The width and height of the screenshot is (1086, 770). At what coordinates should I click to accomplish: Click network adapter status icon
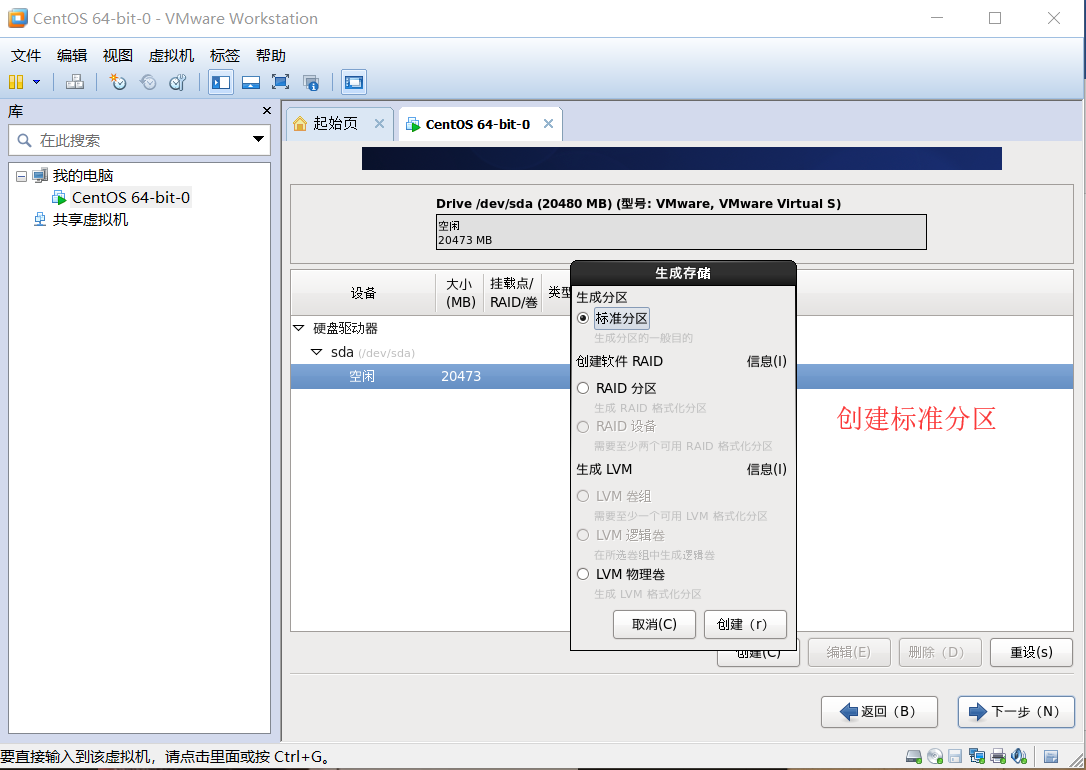[977, 756]
